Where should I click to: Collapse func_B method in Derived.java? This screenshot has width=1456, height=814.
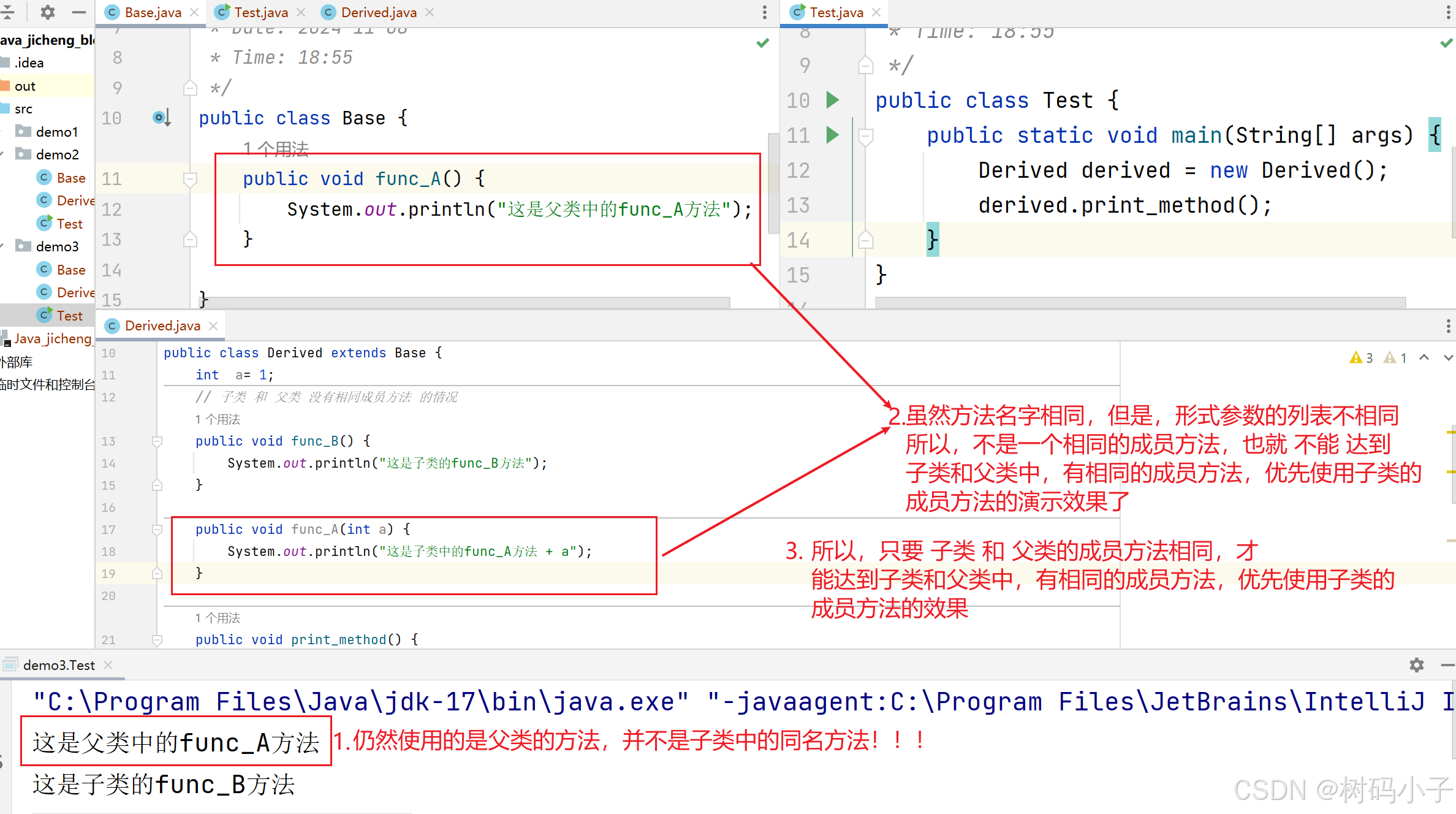[x=157, y=441]
